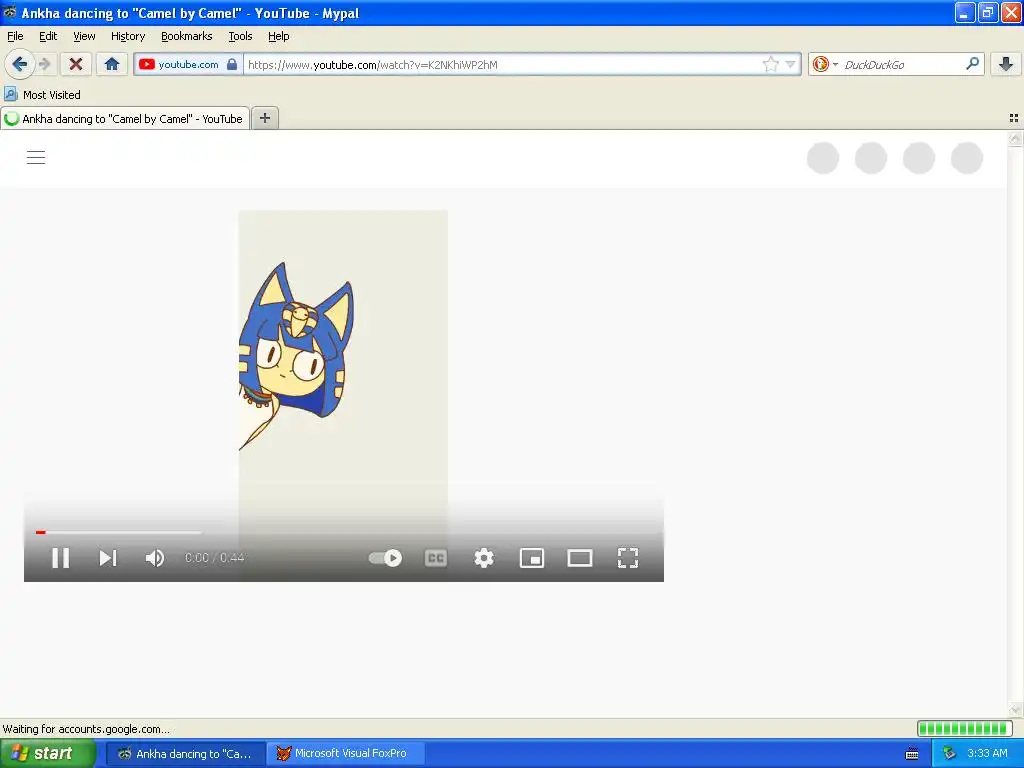Minimize the Mypal window

point(965,12)
